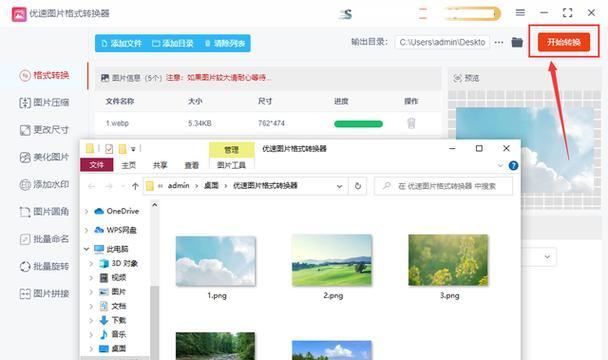Open the 批量命名 batch rename tool
The height and width of the screenshot is (360, 608).
44,239
